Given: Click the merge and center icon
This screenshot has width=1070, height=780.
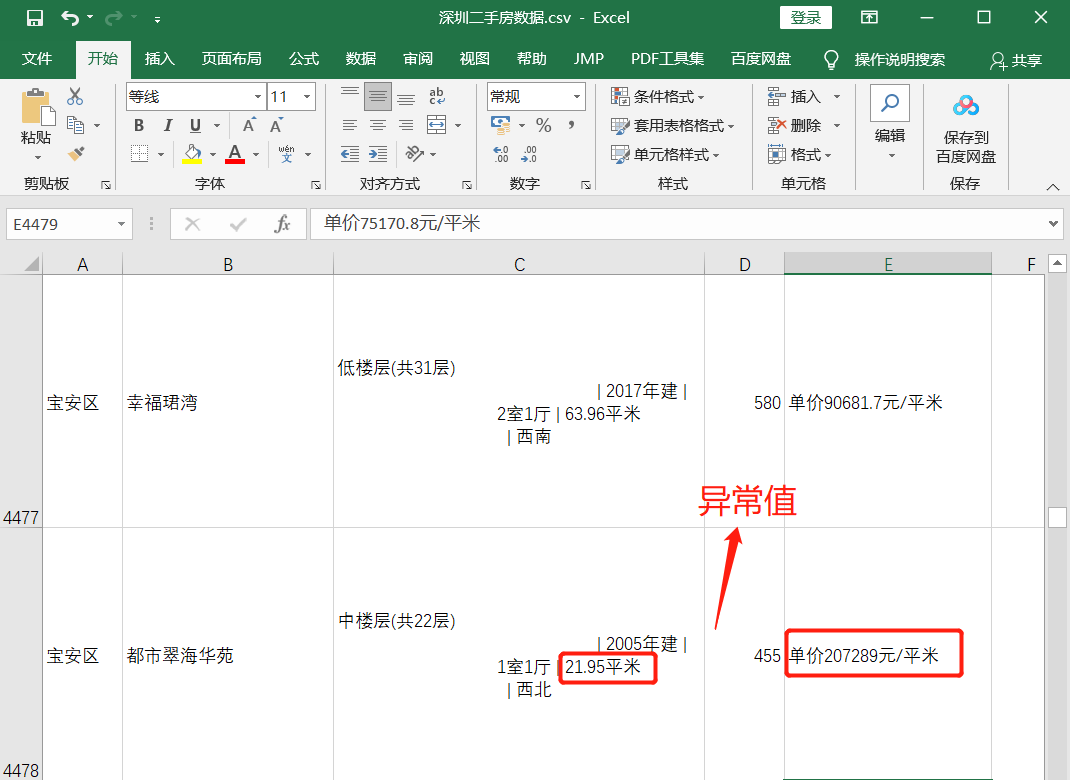Looking at the screenshot, I should (x=438, y=125).
